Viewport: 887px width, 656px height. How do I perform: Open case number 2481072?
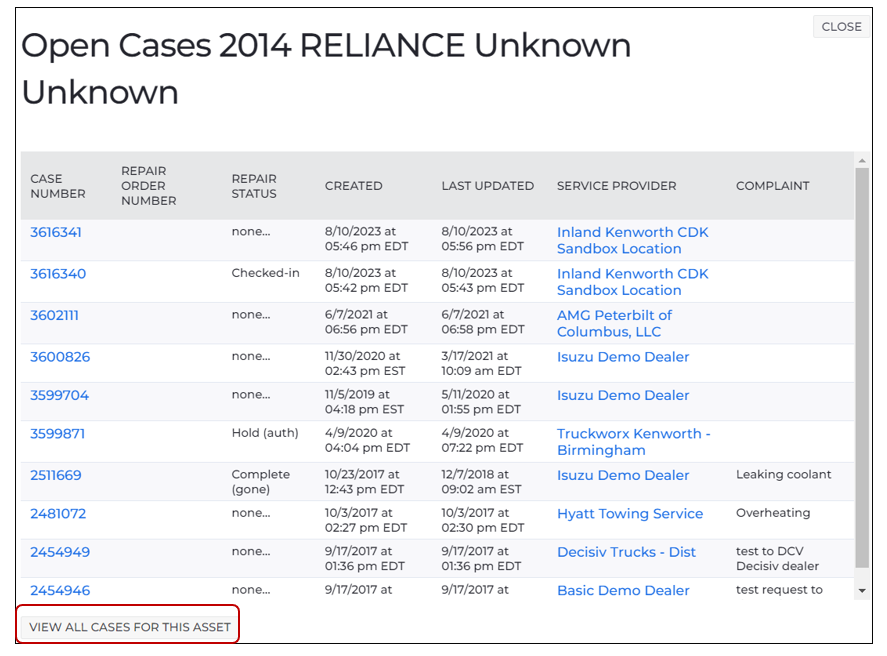click(x=58, y=513)
